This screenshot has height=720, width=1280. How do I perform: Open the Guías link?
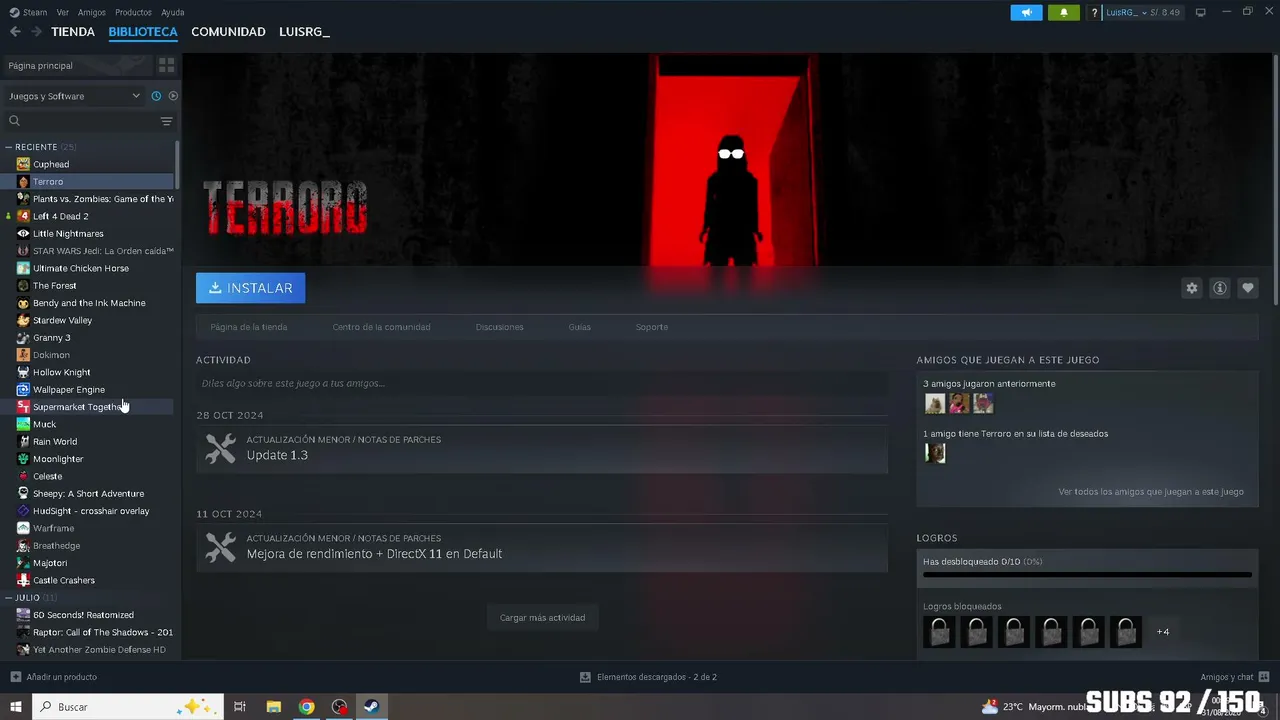pos(580,327)
